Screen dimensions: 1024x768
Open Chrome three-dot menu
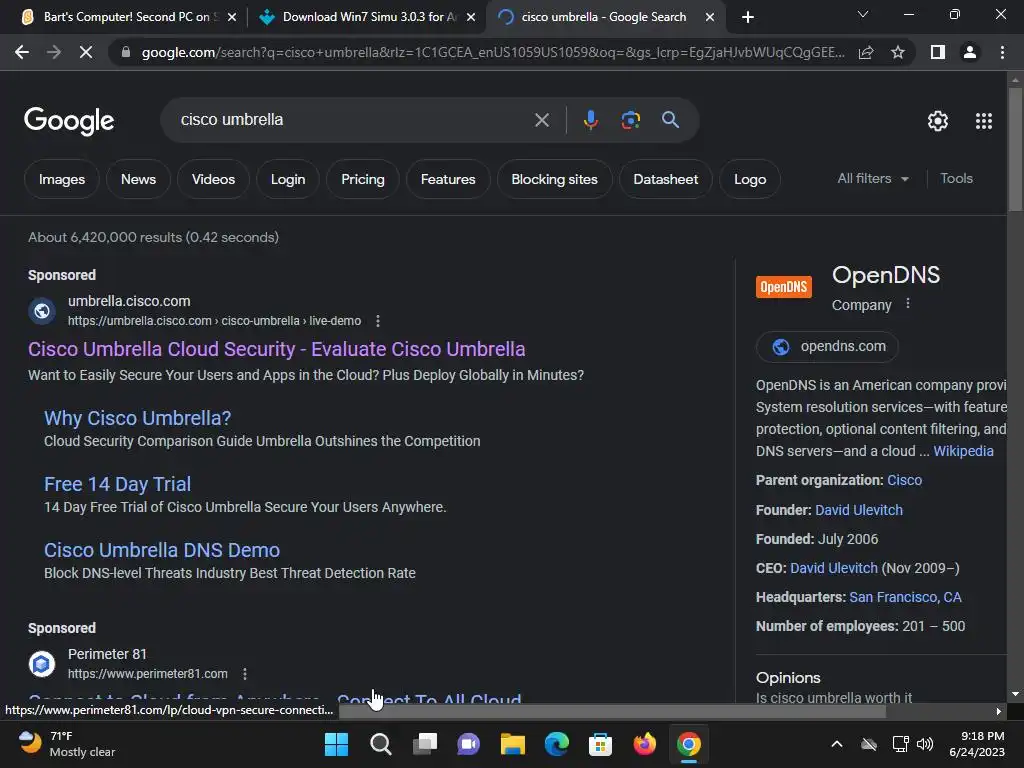click(1002, 52)
